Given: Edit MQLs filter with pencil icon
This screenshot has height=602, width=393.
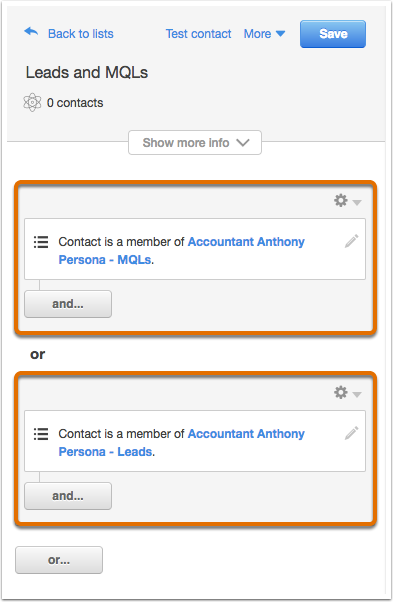Looking at the screenshot, I should coord(352,241).
